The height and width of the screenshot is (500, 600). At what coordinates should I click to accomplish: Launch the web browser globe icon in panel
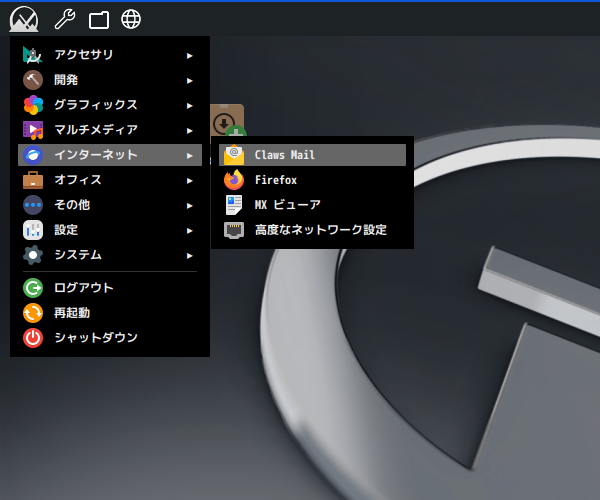pyautogui.click(x=131, y=19)
